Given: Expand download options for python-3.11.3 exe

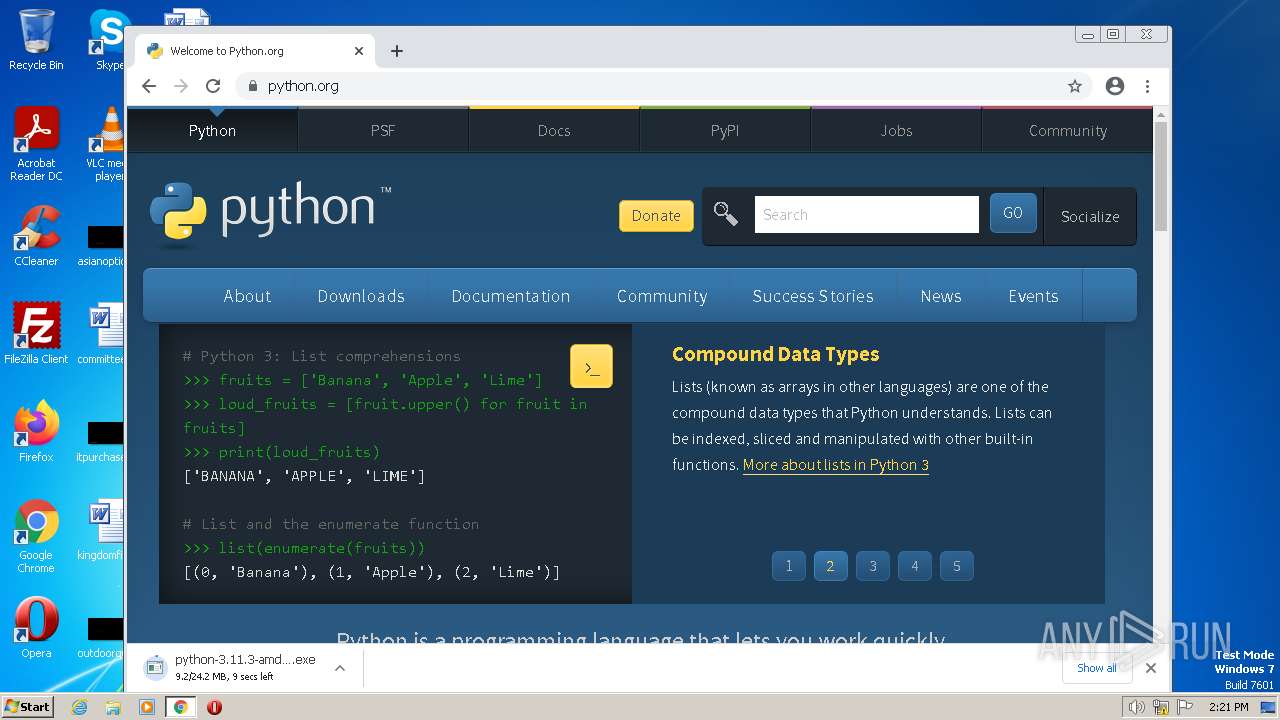Looking at the screenshot, I should pos(340,668).
